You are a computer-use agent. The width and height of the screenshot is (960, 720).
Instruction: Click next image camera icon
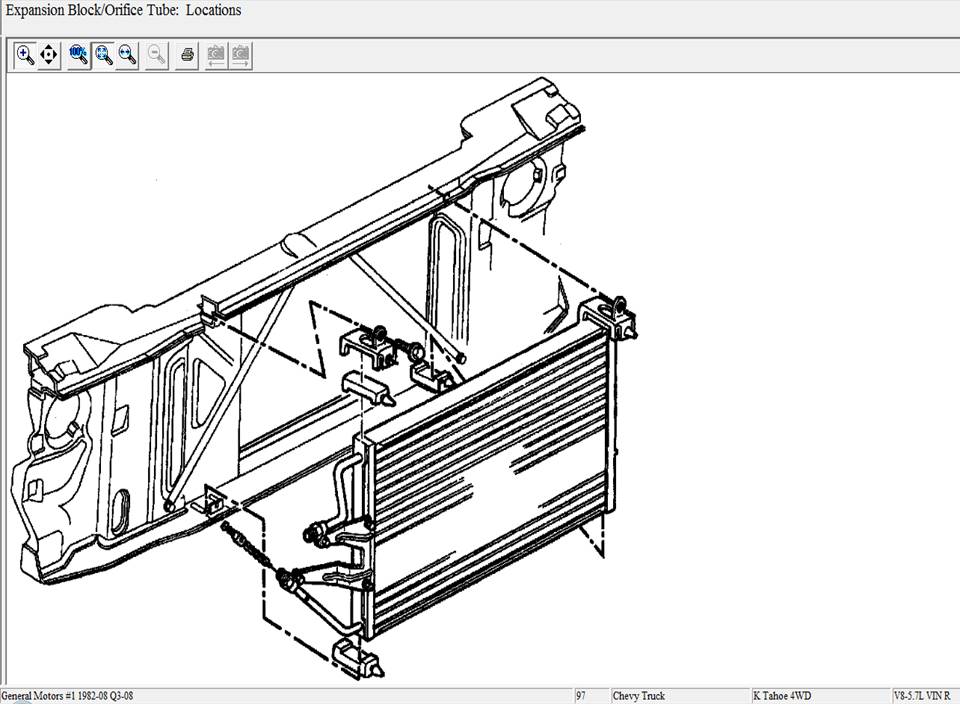click(x=240, y=55)
